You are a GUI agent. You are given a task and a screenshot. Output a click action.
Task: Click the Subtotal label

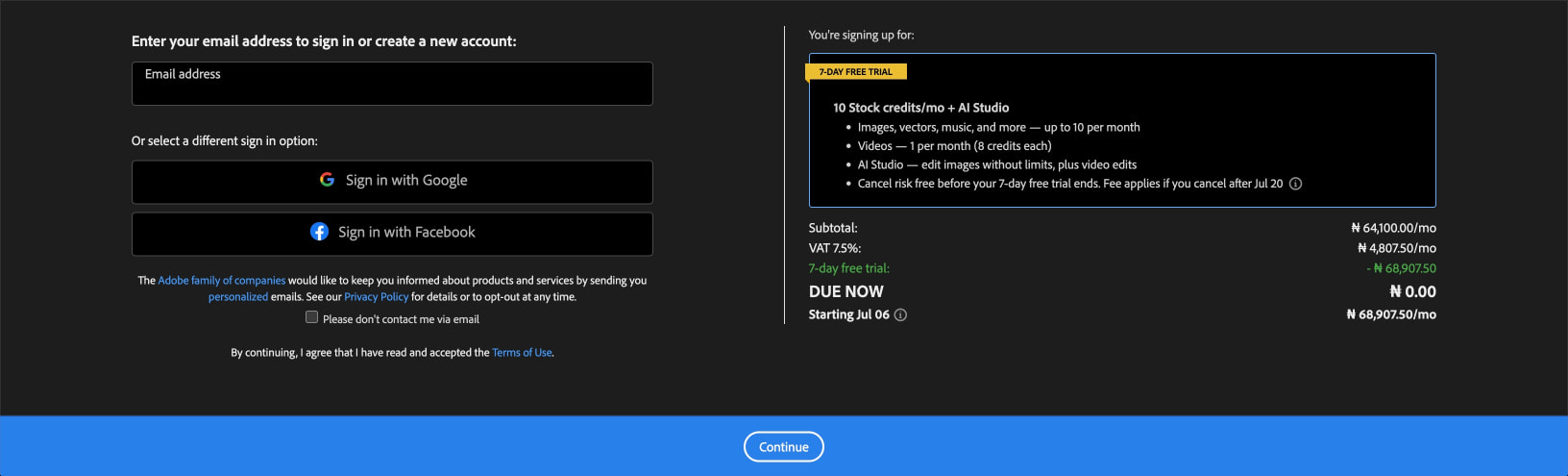(833, 228)
